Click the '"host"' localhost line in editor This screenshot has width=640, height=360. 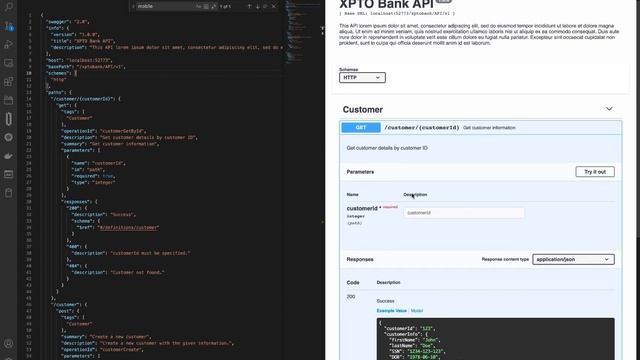(x=79, y=60)
